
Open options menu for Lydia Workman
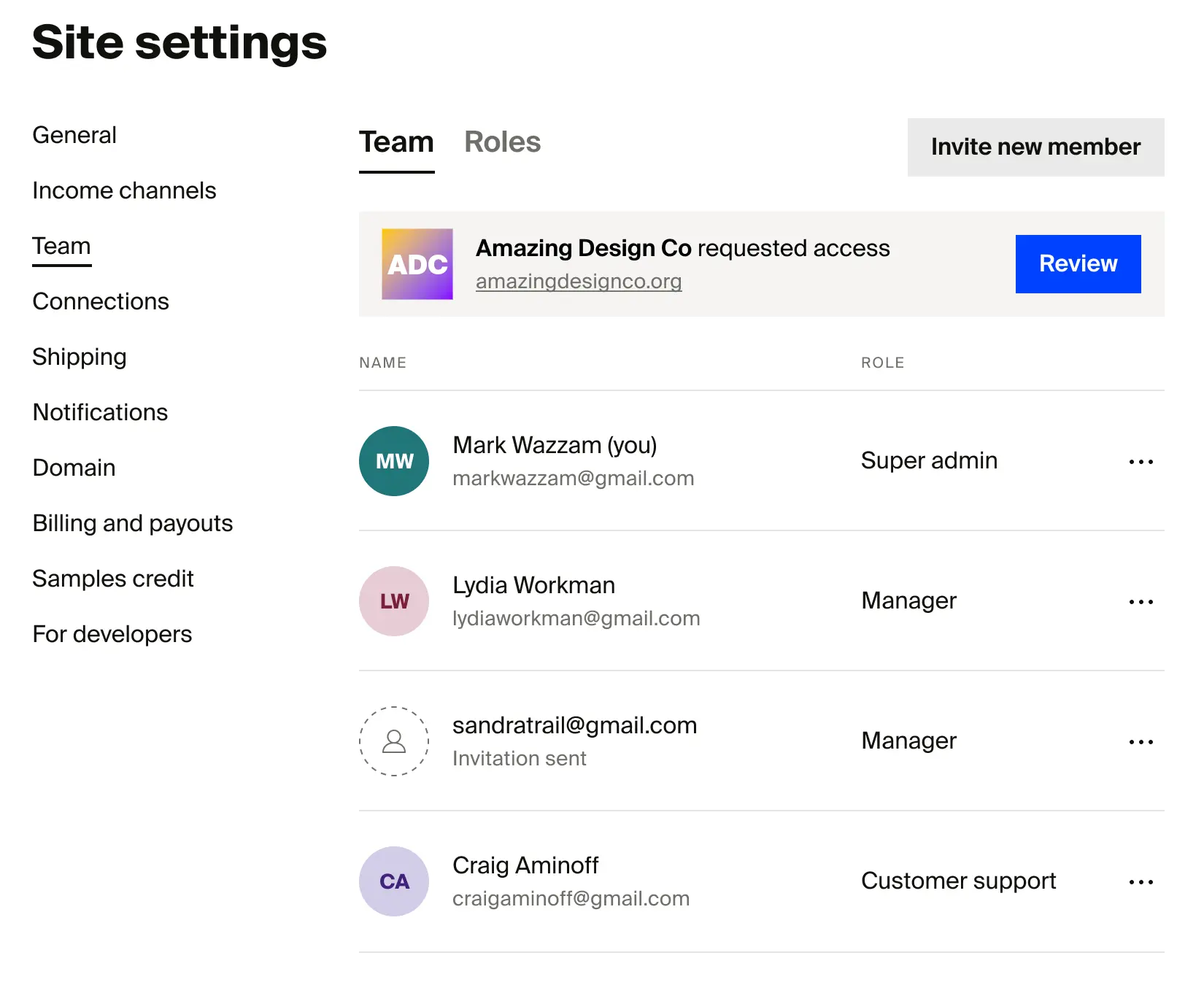point(1141,601)
